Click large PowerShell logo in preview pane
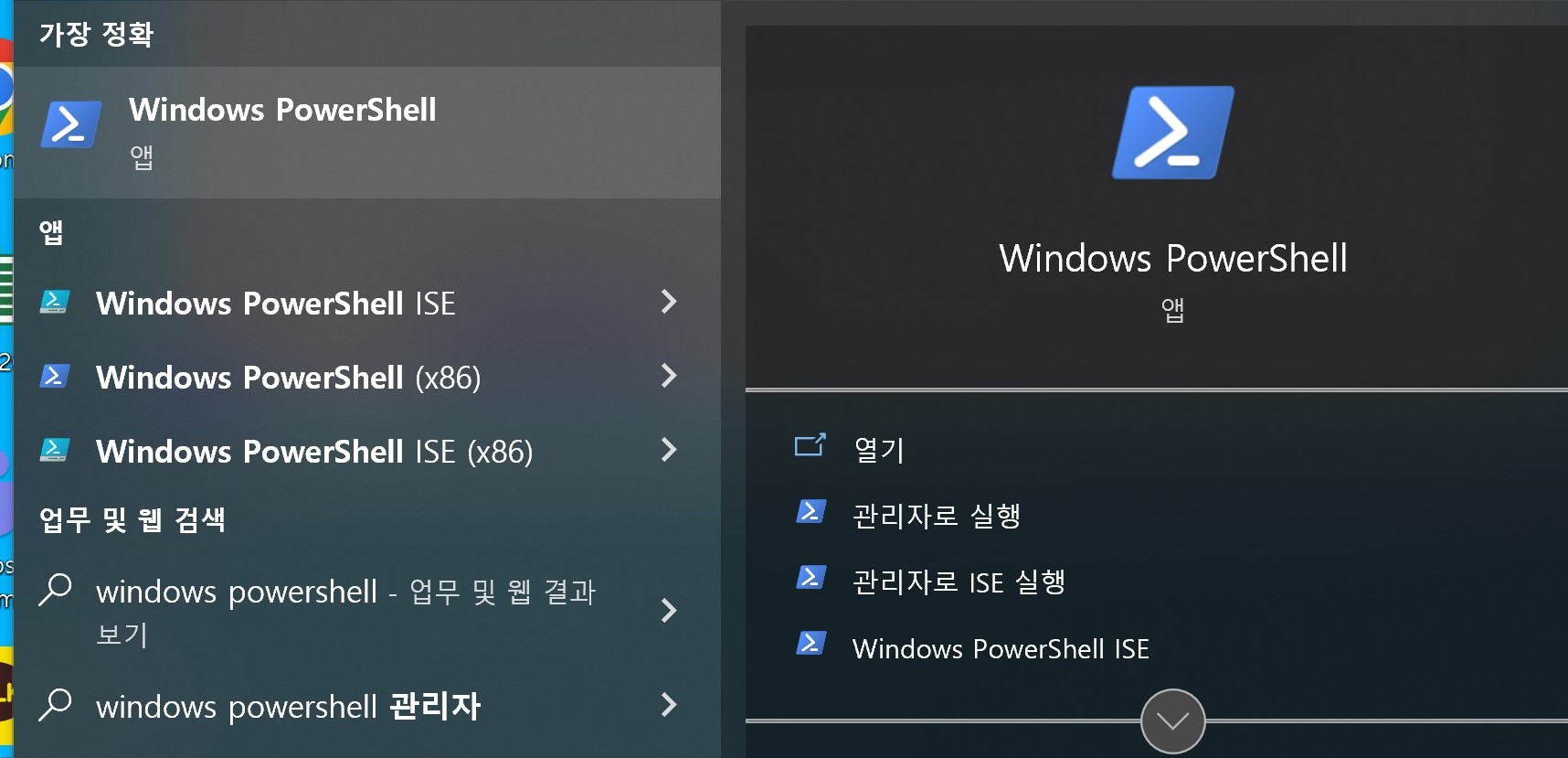Viewport: 1568px width, 758px height. pos(1173,133)
